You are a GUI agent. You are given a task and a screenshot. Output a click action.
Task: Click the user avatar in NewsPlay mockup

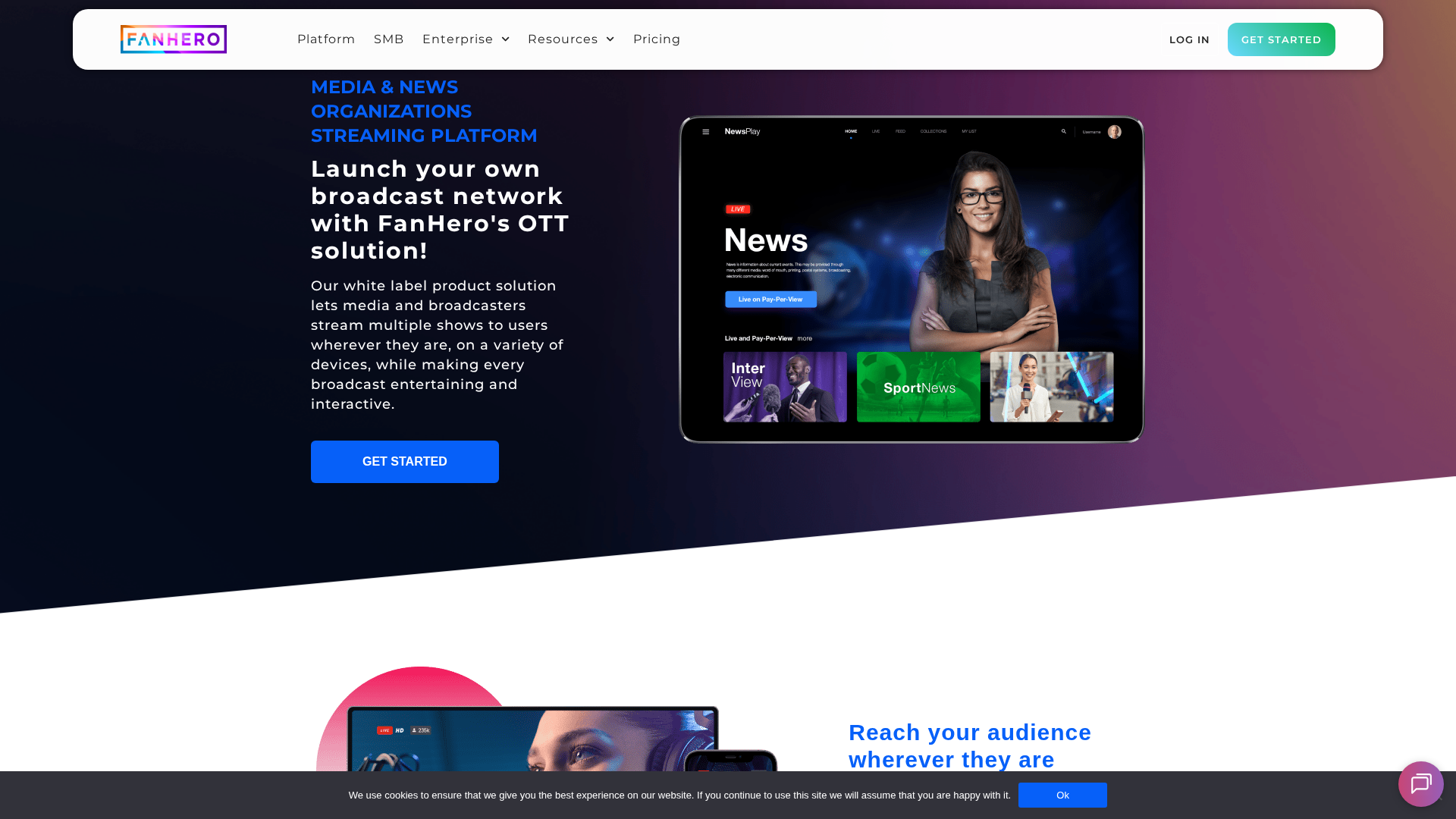point(1114,132)
